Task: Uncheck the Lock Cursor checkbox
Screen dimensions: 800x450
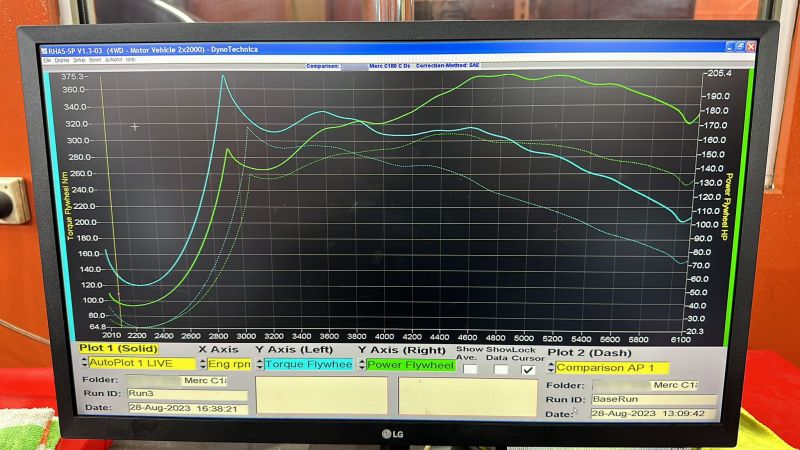Action: [x=529, y=369]
